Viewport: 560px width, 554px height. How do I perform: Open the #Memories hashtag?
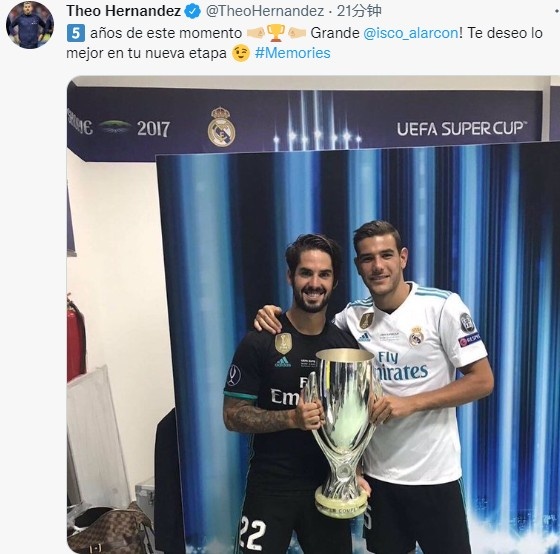[292, 53]
